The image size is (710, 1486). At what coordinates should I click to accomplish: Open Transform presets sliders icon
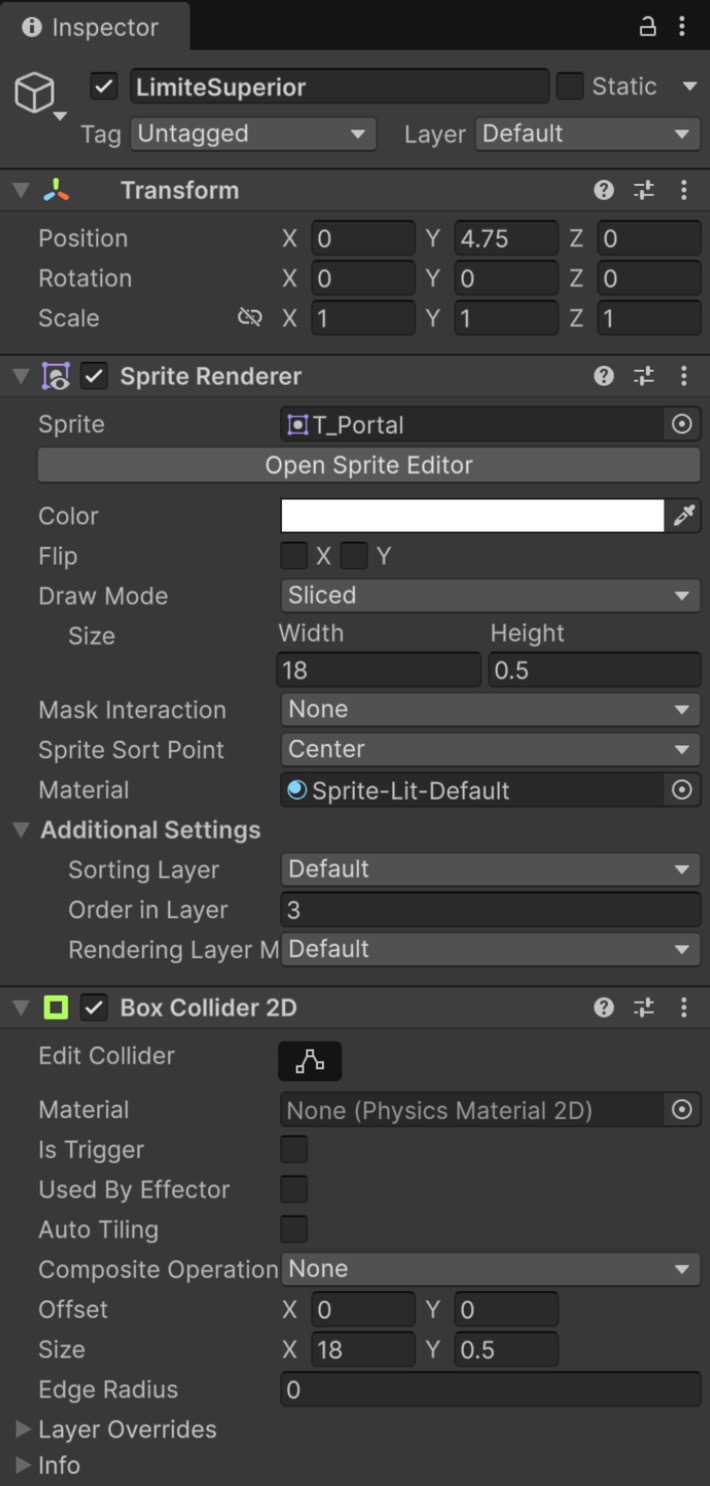point(644,190)
